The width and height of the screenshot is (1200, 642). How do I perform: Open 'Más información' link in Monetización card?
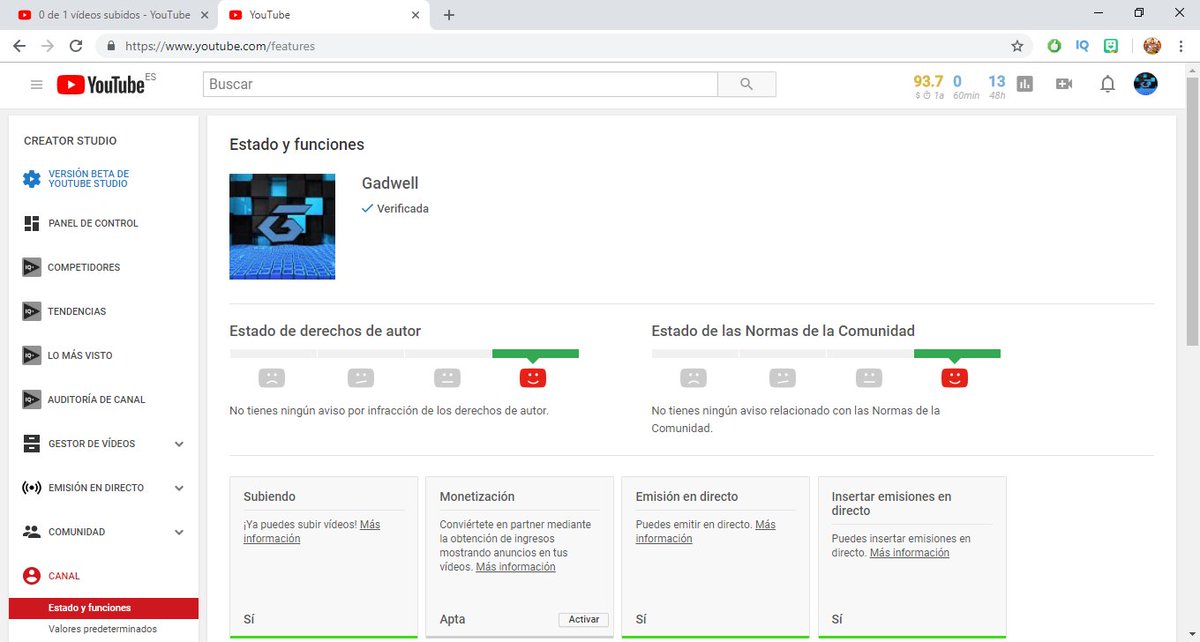point(515,567)
